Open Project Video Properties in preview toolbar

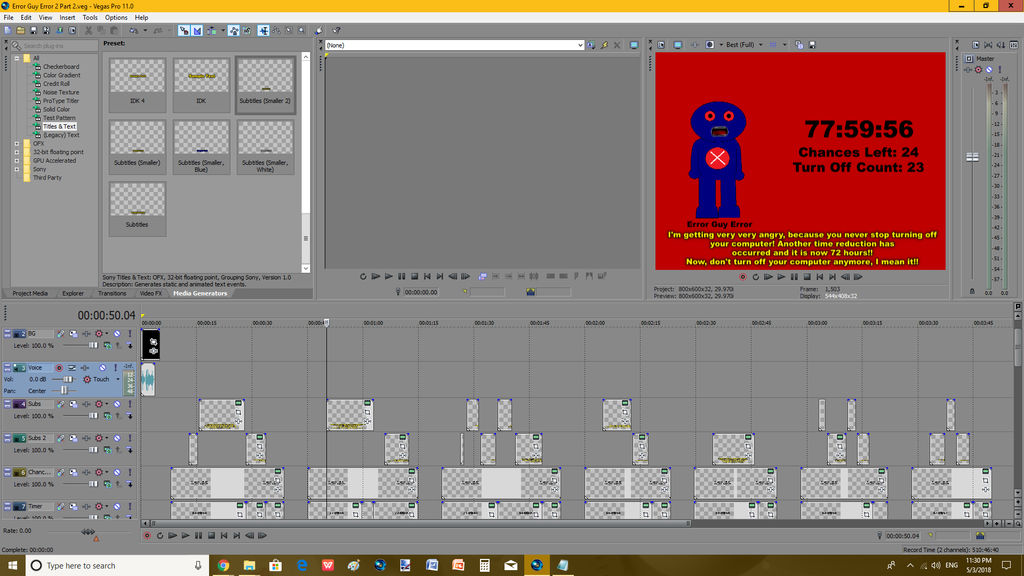pos(659,45)
